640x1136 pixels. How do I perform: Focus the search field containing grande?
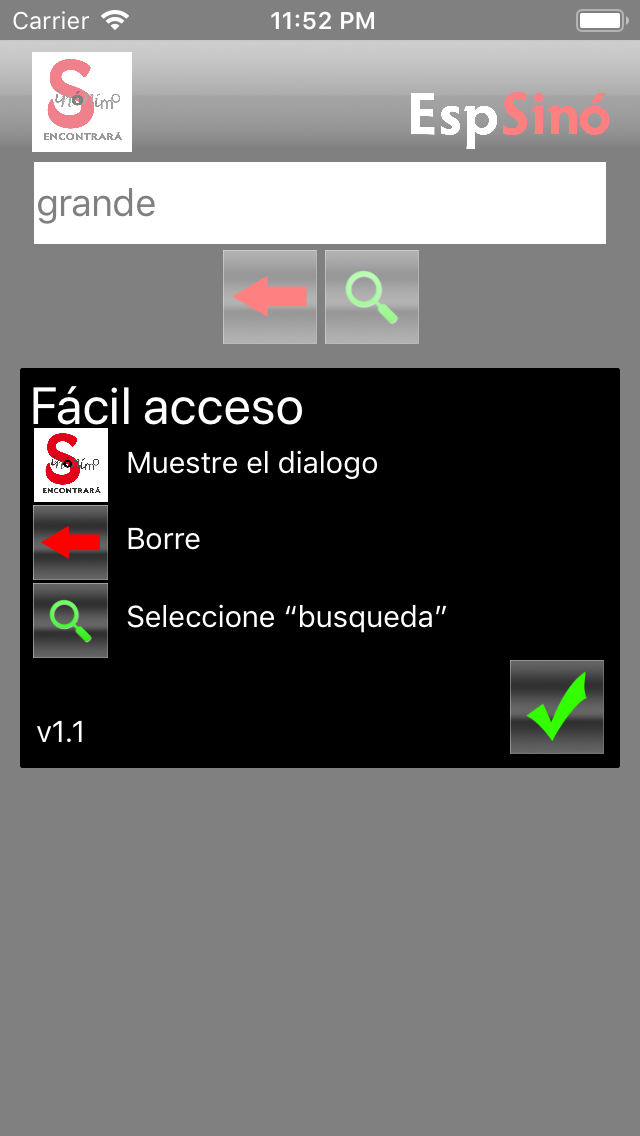click(x=320, y=203)
